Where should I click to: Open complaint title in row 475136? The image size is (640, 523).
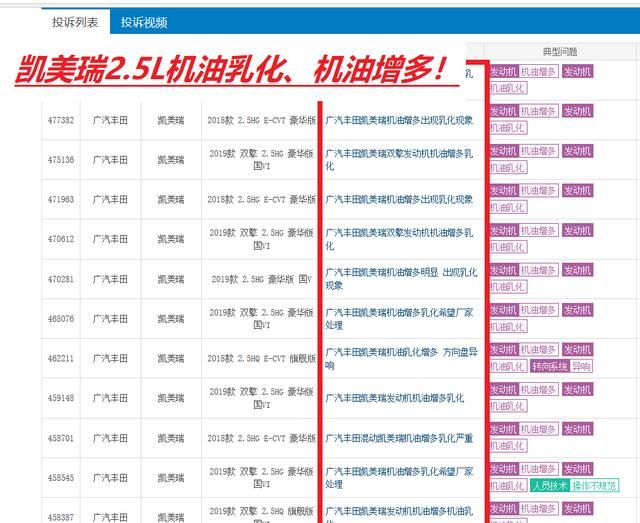coord(399,160)
